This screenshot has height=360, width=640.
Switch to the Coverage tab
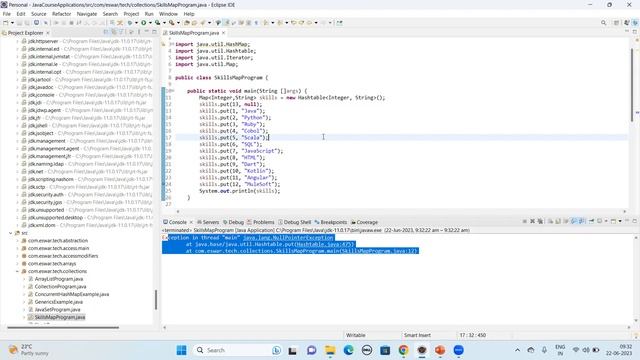364,222
